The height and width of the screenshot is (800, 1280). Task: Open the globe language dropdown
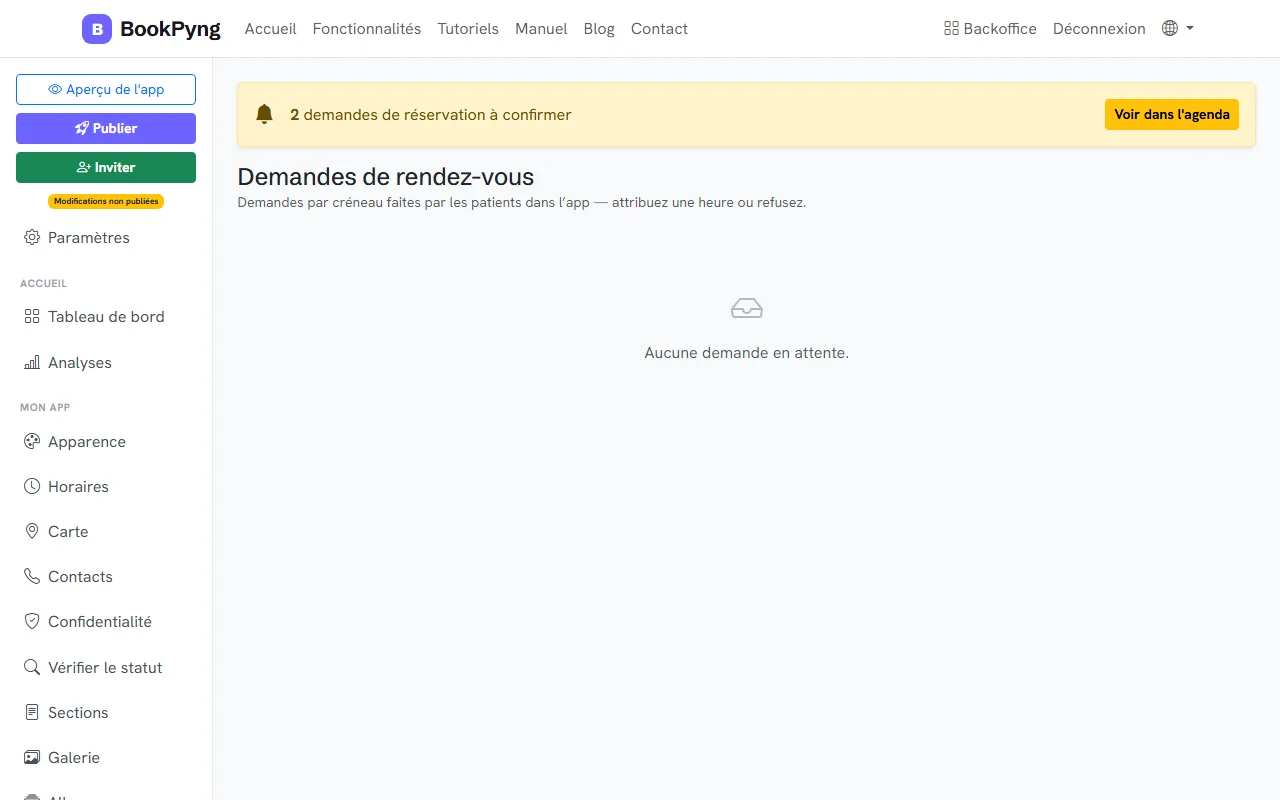(x=1178, y=29)
